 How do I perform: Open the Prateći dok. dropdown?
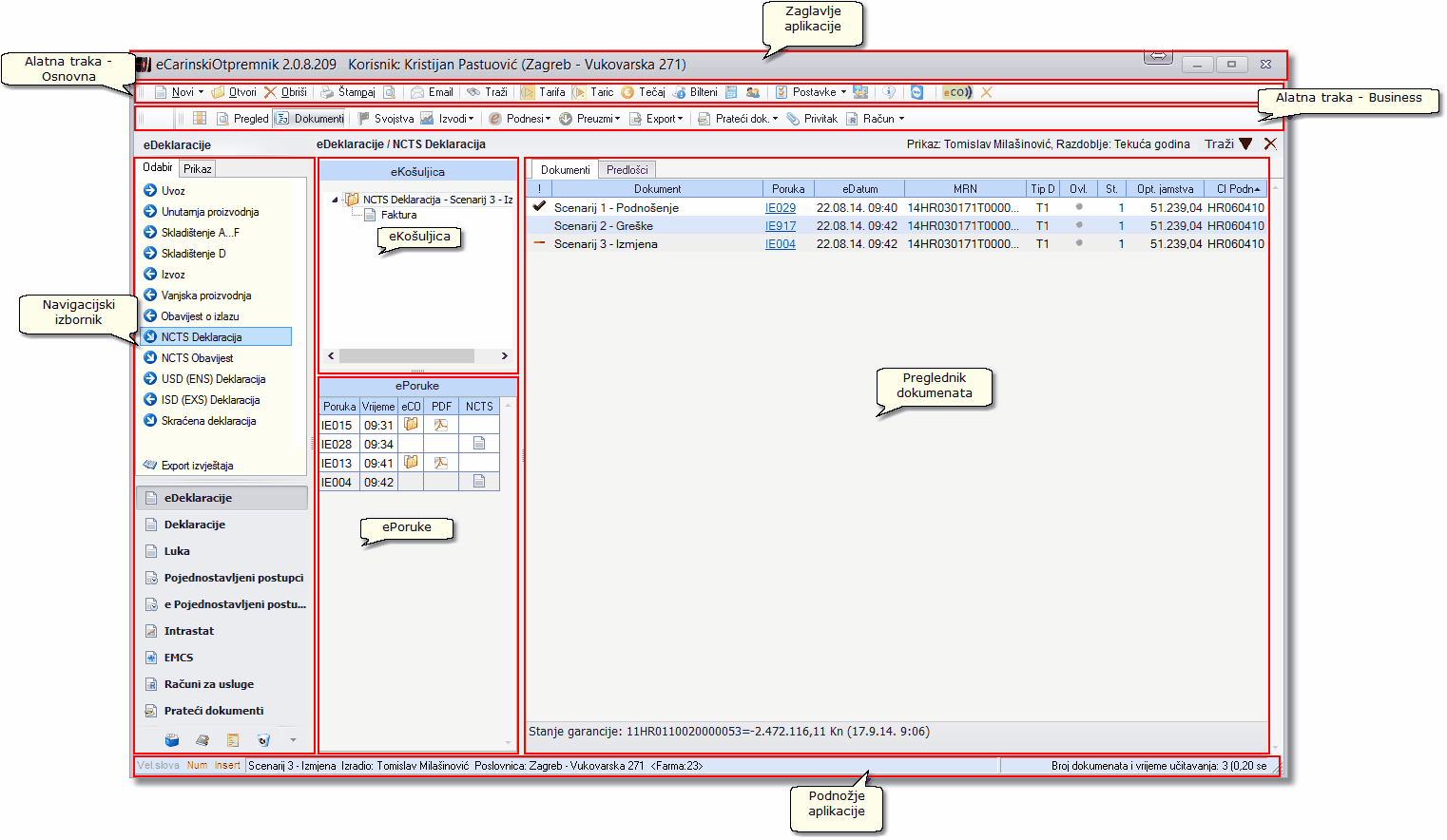tap(738, 119)
